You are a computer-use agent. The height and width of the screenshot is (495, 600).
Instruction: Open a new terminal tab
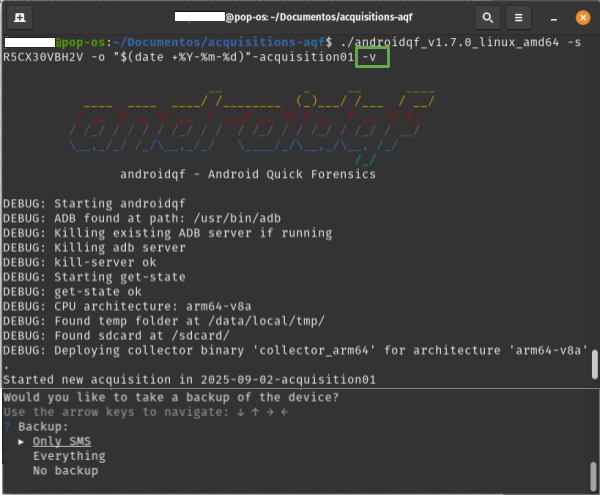(21, 17)
